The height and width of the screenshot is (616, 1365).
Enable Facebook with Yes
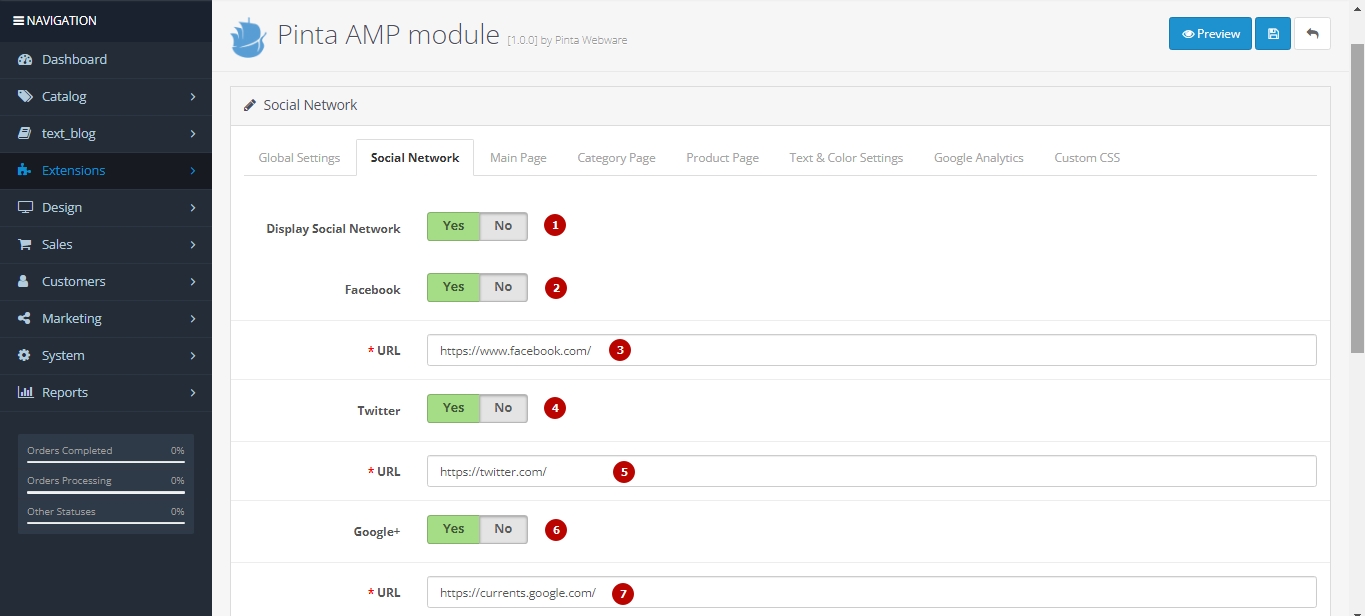tap(454, 287)
